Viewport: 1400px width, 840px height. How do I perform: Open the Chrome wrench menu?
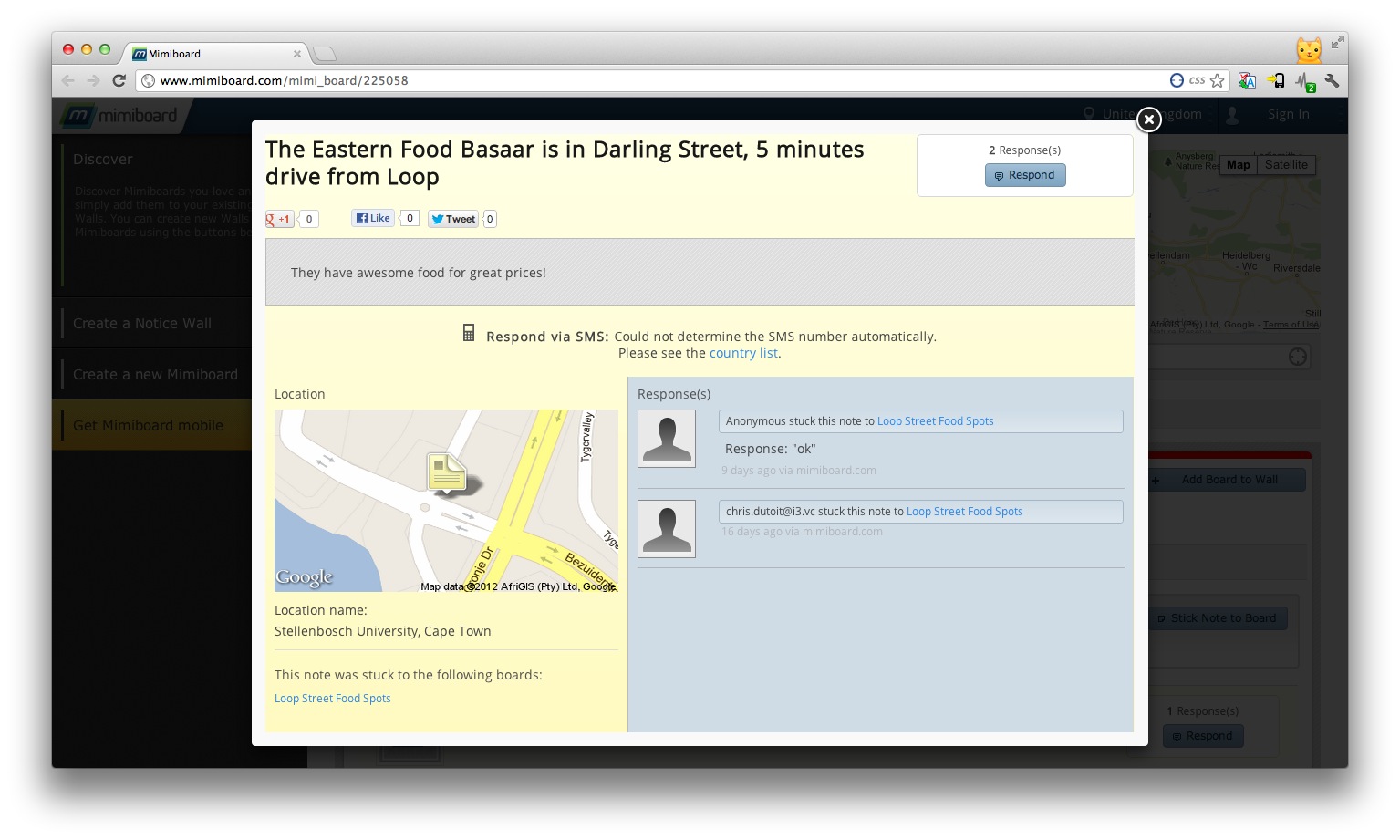click(x=1333, y=80)
